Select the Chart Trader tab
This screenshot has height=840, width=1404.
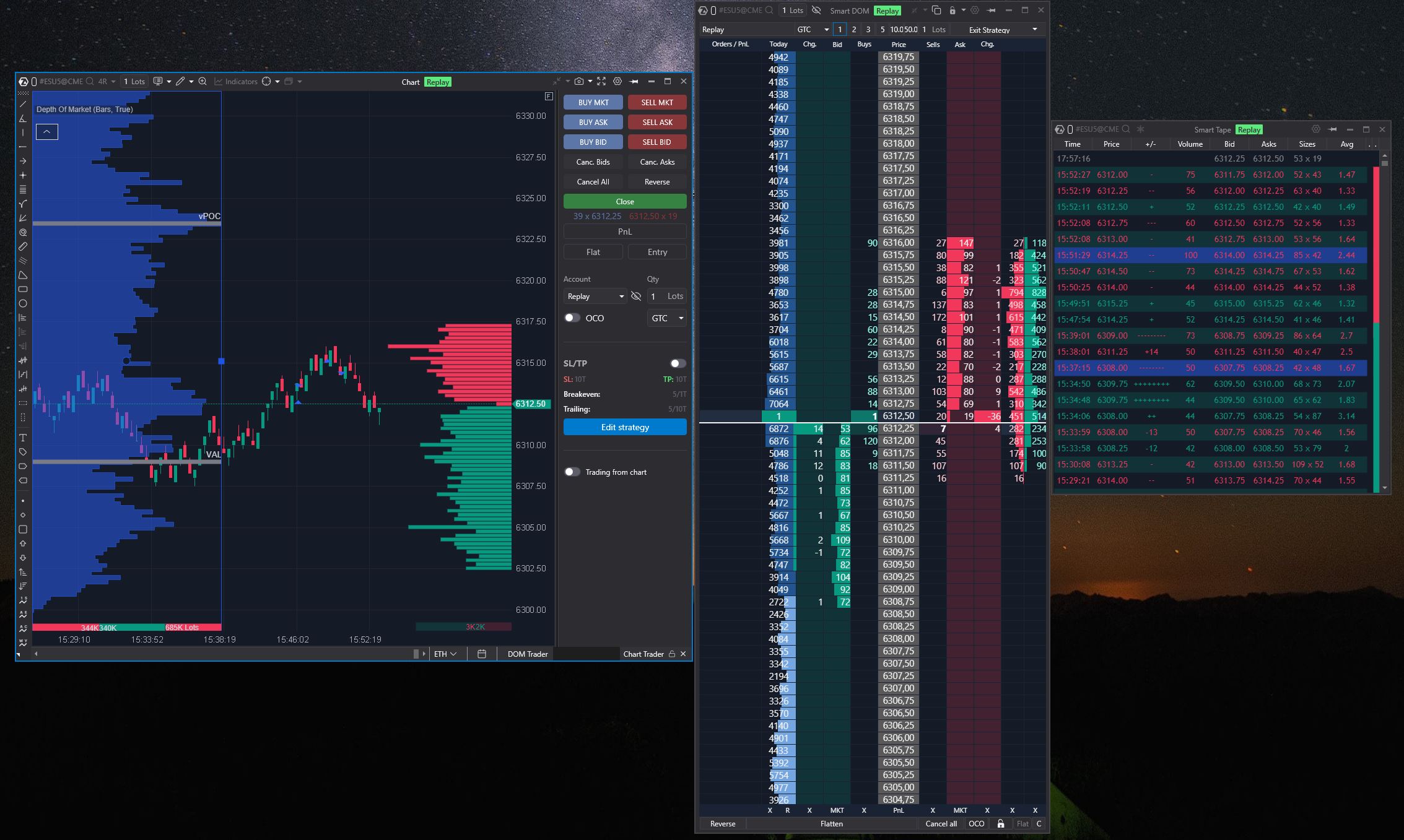(x=643, y=654)
